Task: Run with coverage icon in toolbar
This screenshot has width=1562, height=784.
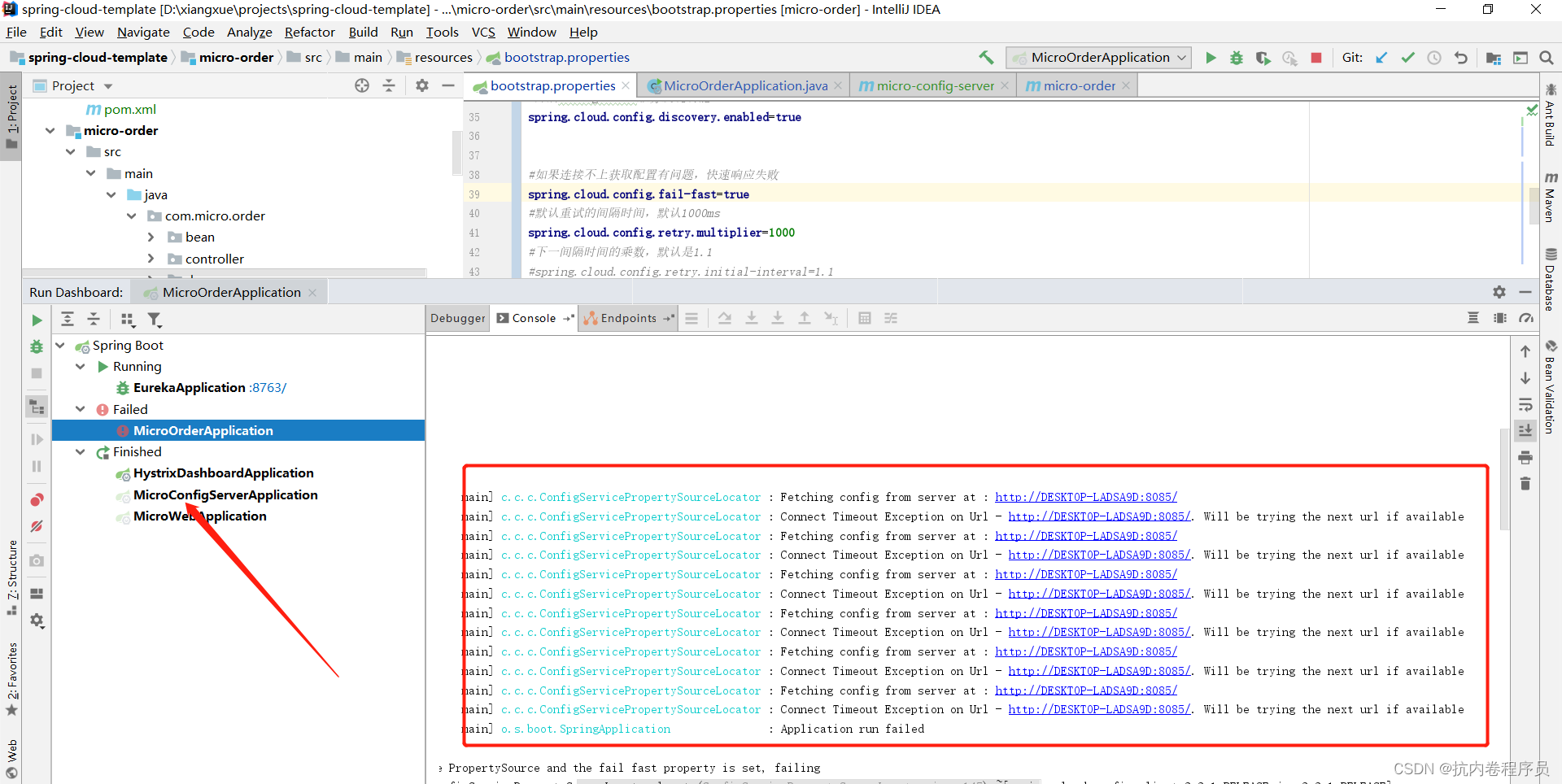Action: [x=1263, y=58]
